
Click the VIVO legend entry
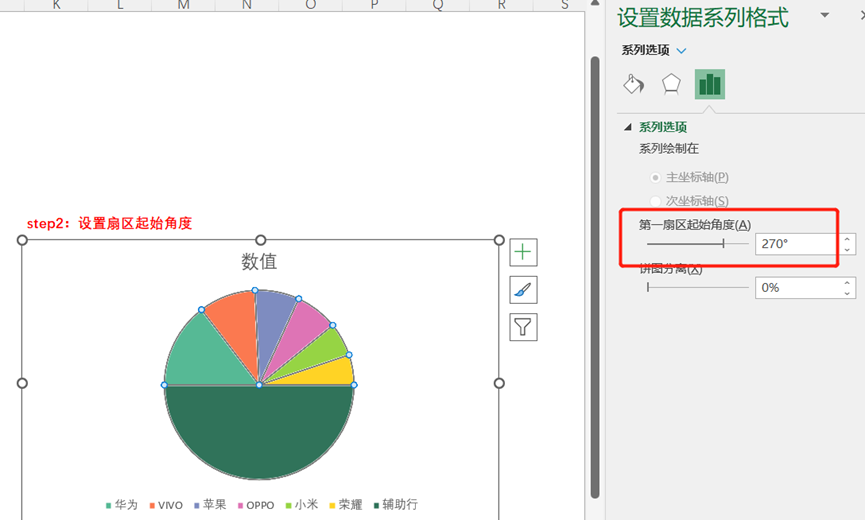click(x=166, y=505)
